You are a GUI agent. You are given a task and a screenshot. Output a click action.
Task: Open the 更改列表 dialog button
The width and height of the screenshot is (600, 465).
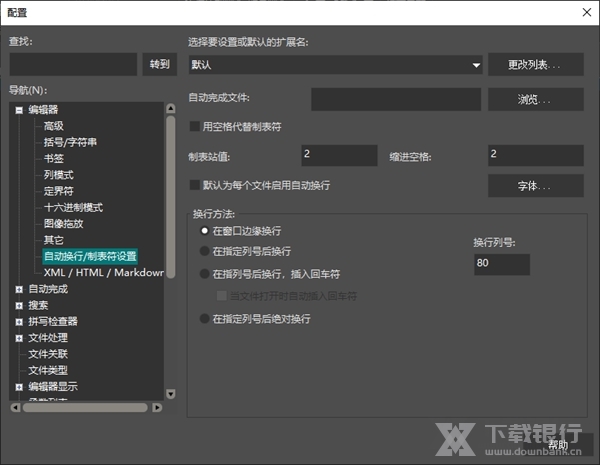[x=535, y=64]
